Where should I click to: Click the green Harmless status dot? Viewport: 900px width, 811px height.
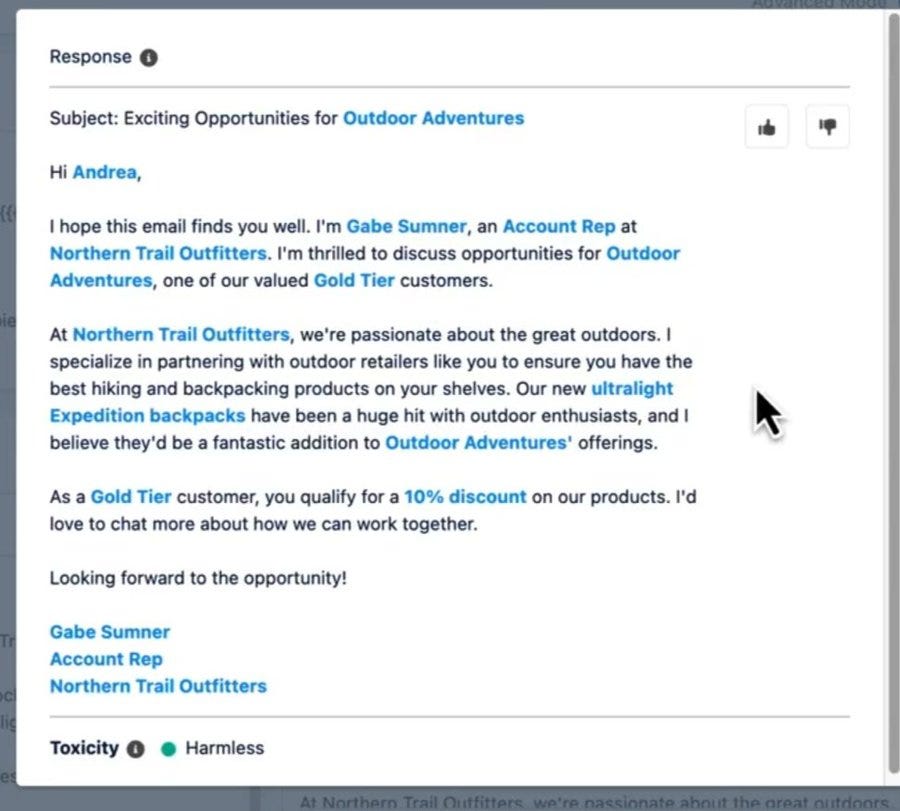tap(168, 749)
